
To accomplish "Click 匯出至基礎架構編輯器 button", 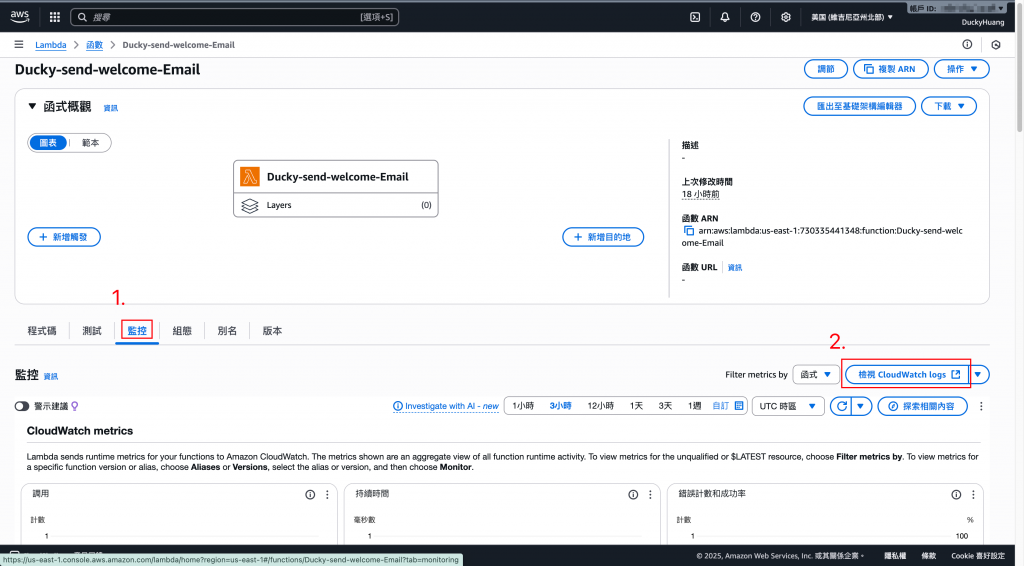I will [x=859, y=106].
